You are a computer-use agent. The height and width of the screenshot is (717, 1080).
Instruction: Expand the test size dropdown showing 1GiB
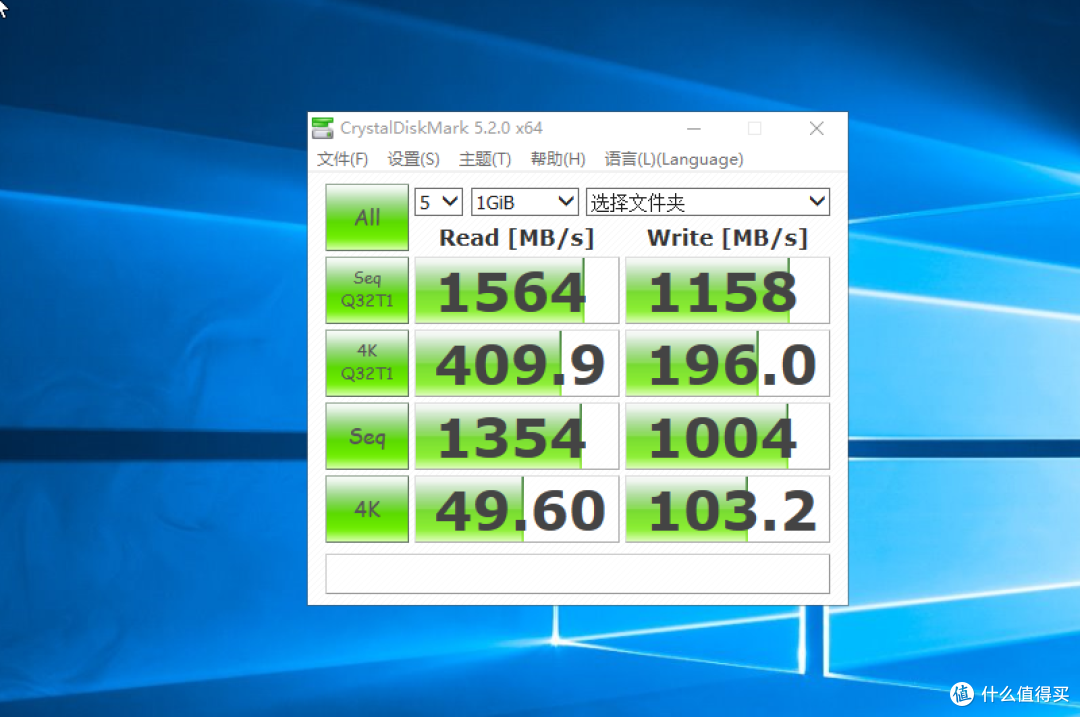[524, 202]
